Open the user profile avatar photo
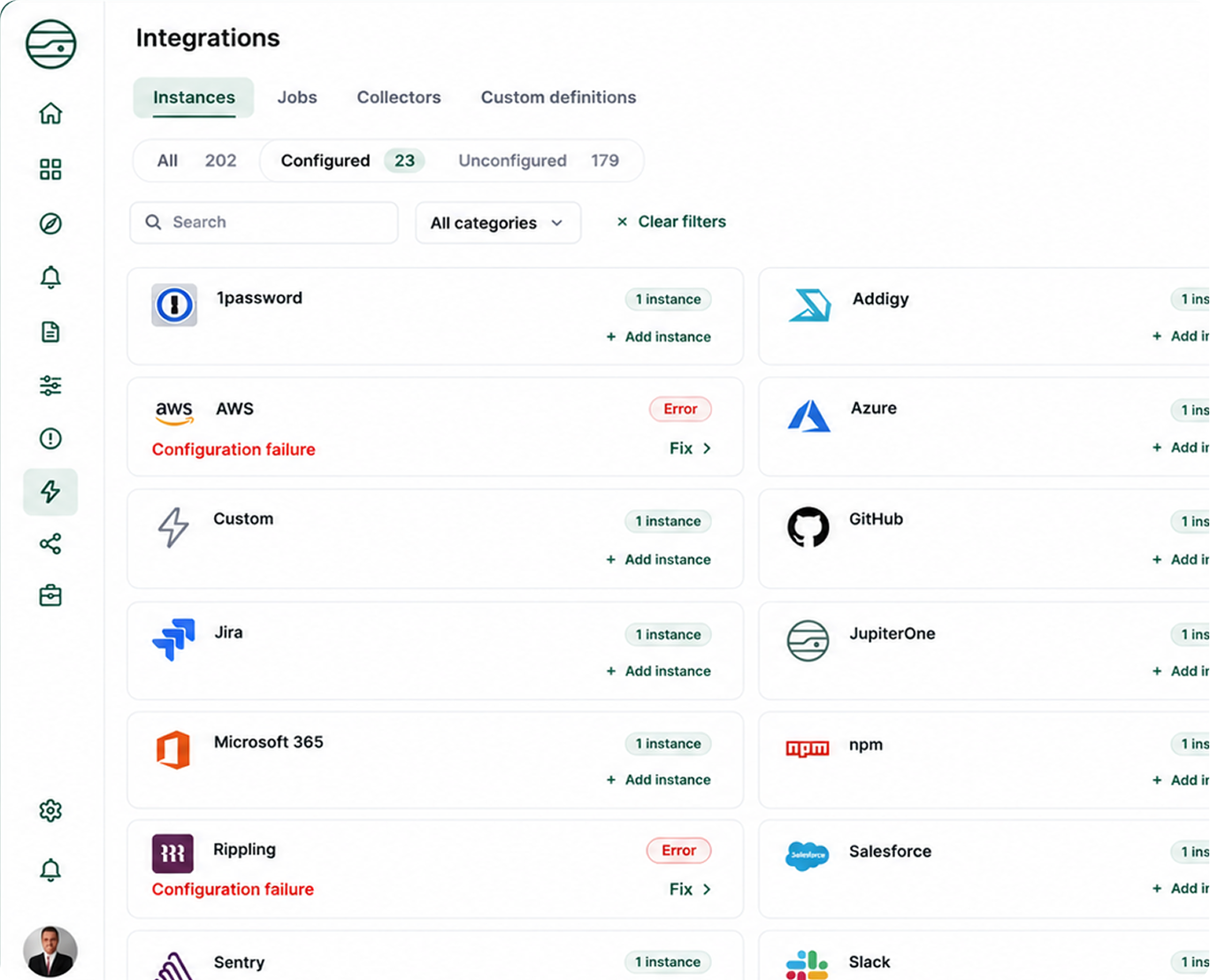1210x980 pixels. (x=50, y=952)
